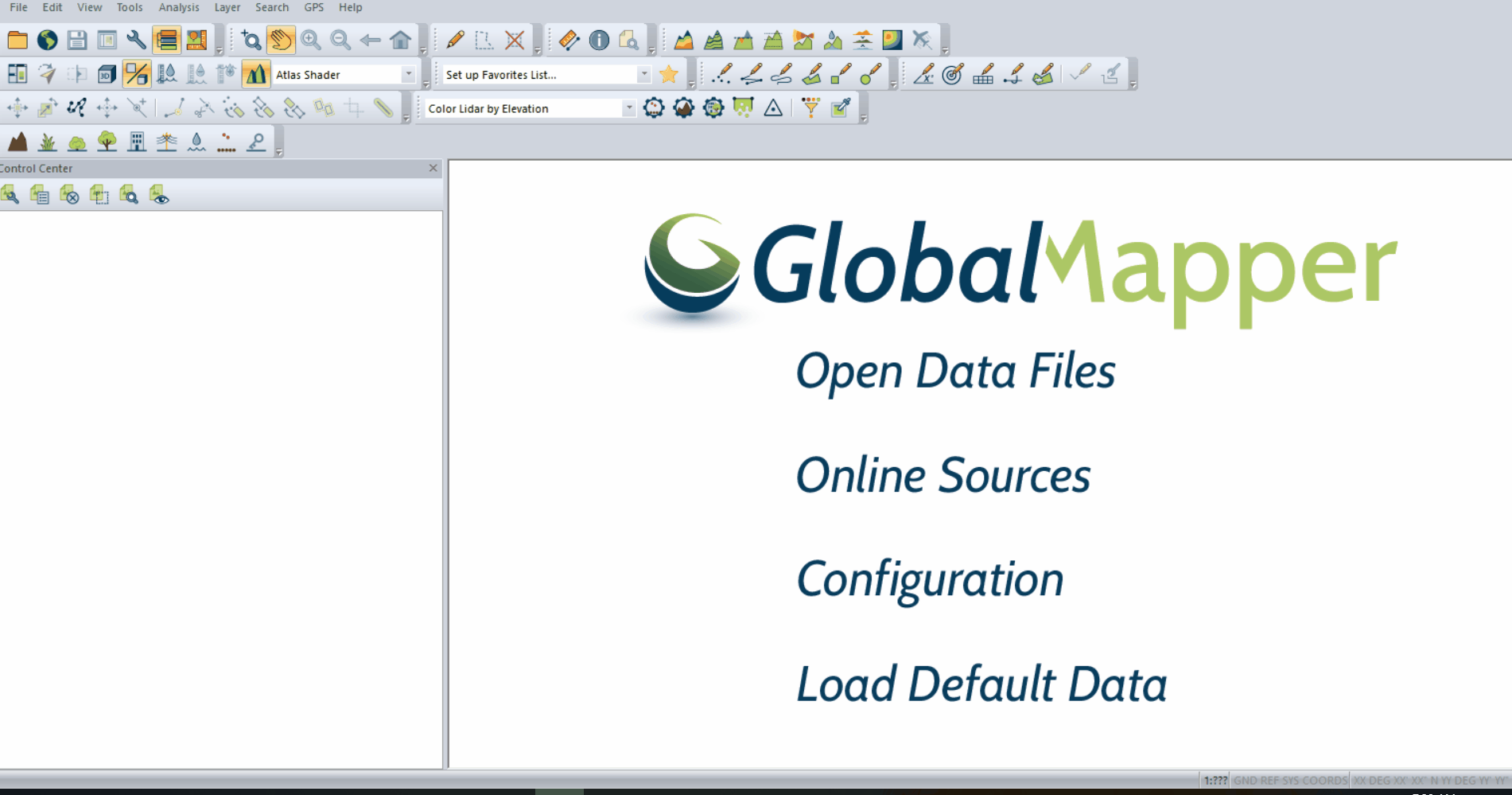Toggle layer visibility eye icon in Control Center

click(159, 195)
